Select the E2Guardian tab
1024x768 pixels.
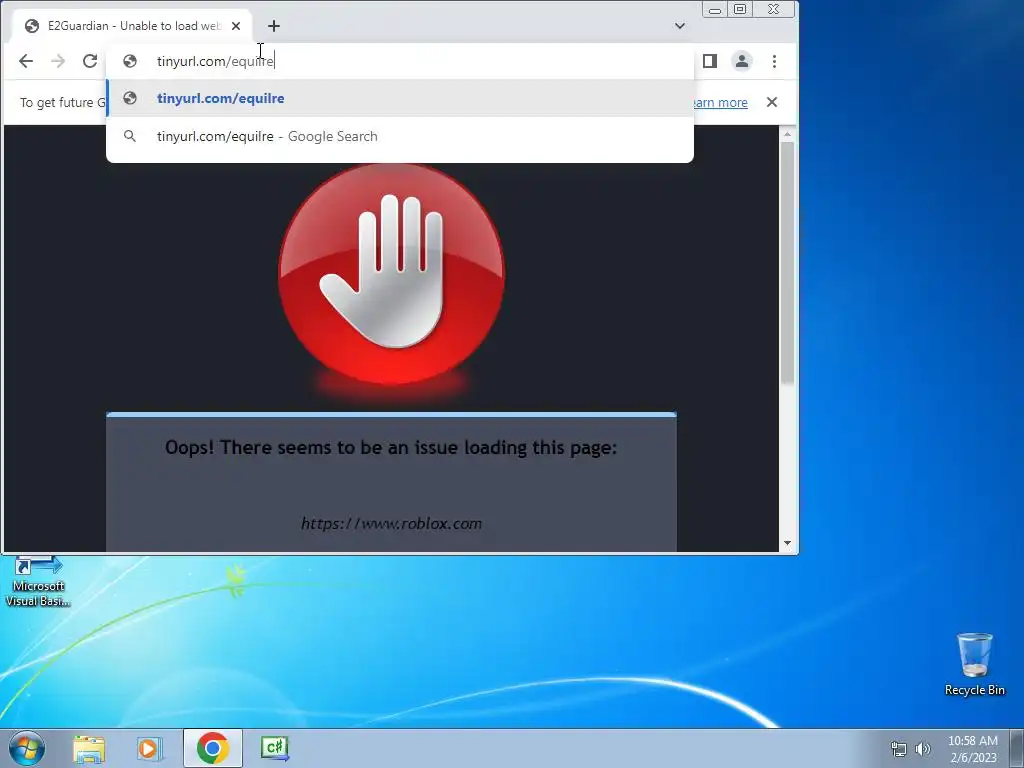pos(133,26)
